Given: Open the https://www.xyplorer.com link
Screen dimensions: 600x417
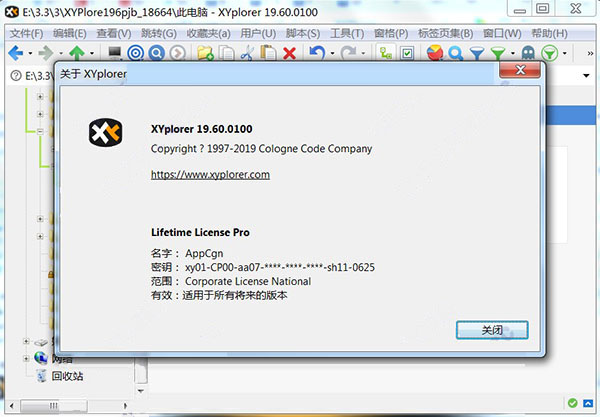Looking at the screenshot, I should click(x=210, y=174).
